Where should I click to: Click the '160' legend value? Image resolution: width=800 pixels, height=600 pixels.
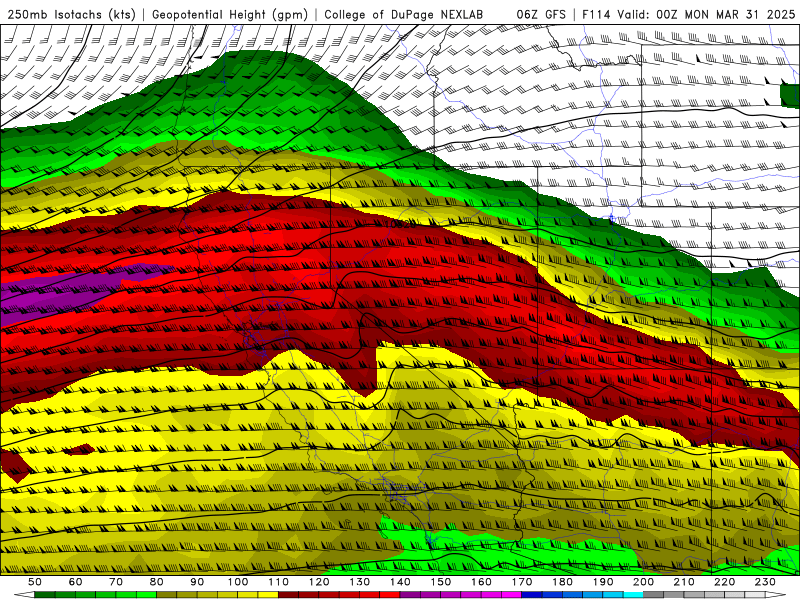point(481,582)
